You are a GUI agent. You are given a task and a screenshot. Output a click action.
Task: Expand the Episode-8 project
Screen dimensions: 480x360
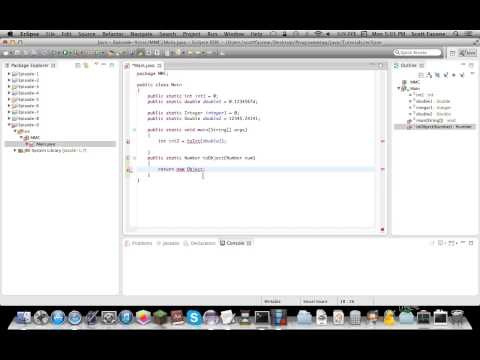click(x=9, y=118)
